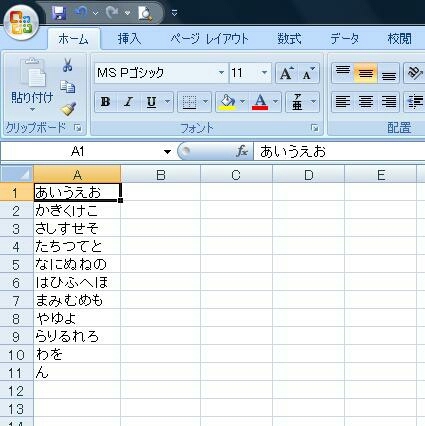The height and width of the screenshot is (426, 425).
Task: Open the Name Box dropdown arrow
Action: pos(167,152)
